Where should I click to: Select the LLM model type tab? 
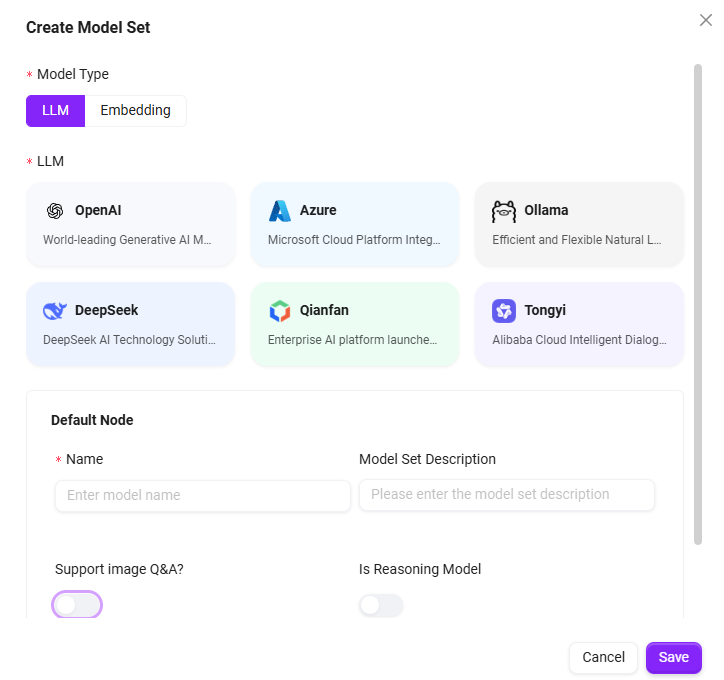tap(56, 111)
